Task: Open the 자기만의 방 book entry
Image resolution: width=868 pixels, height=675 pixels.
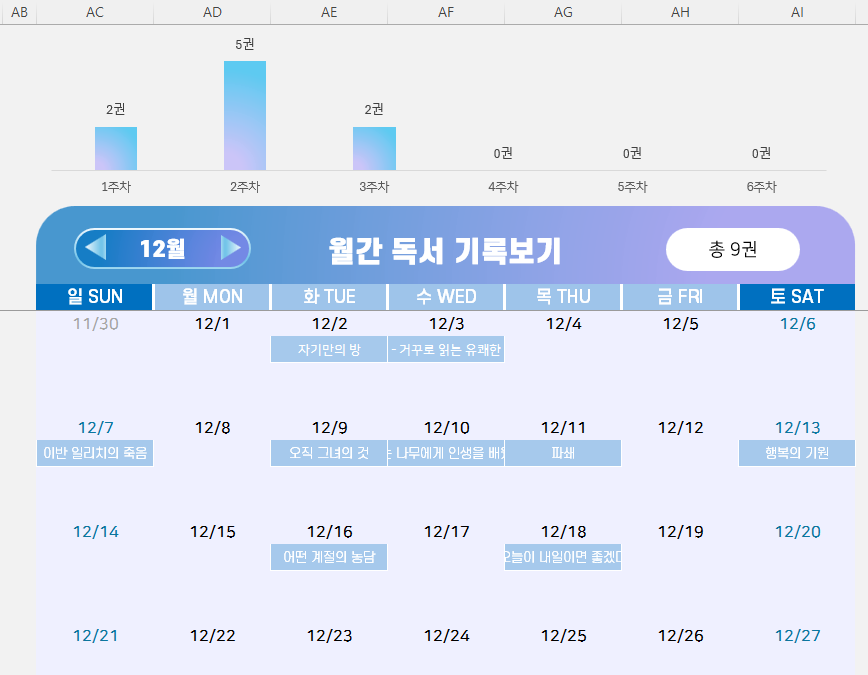Action: pyautogui.click(x=329, y=349)
